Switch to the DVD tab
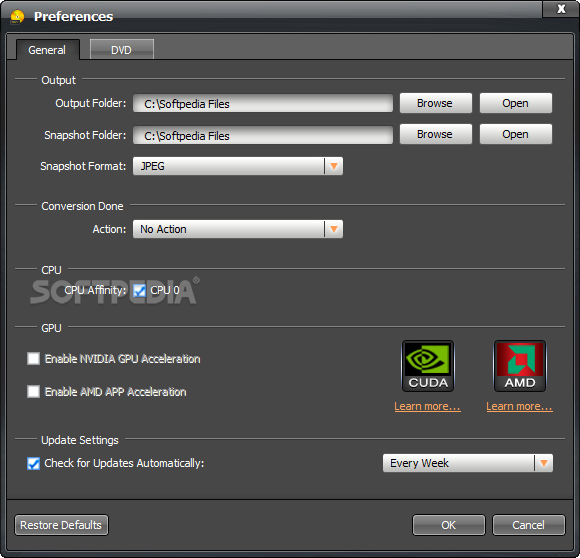Screen dimensions: 580x558 coord(122,50)
